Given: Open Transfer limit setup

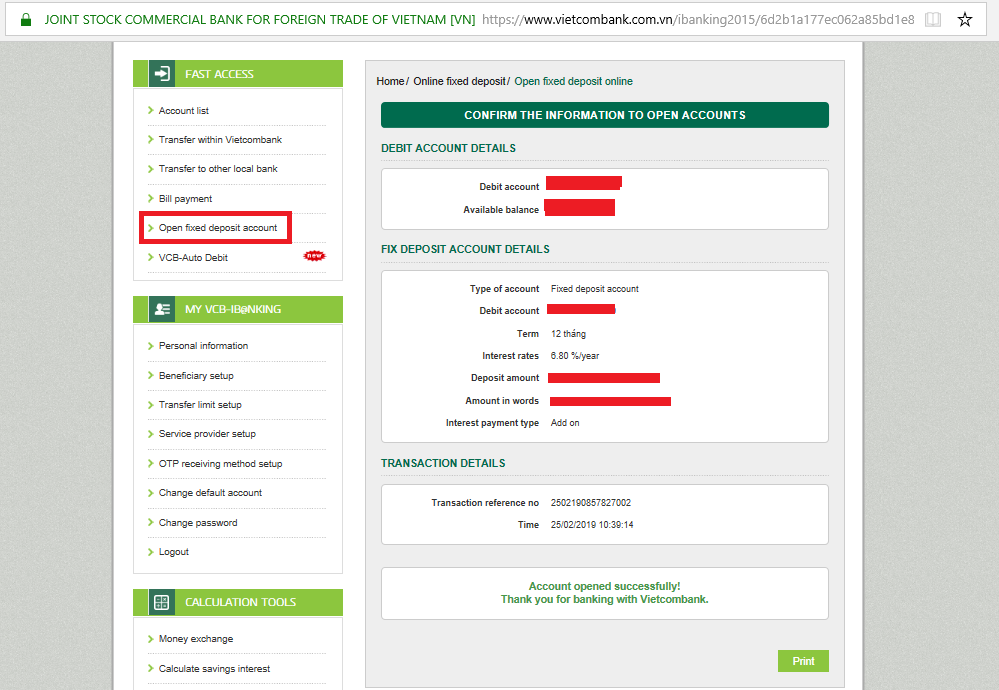Looking at the screenshot, I should [200, 405].
